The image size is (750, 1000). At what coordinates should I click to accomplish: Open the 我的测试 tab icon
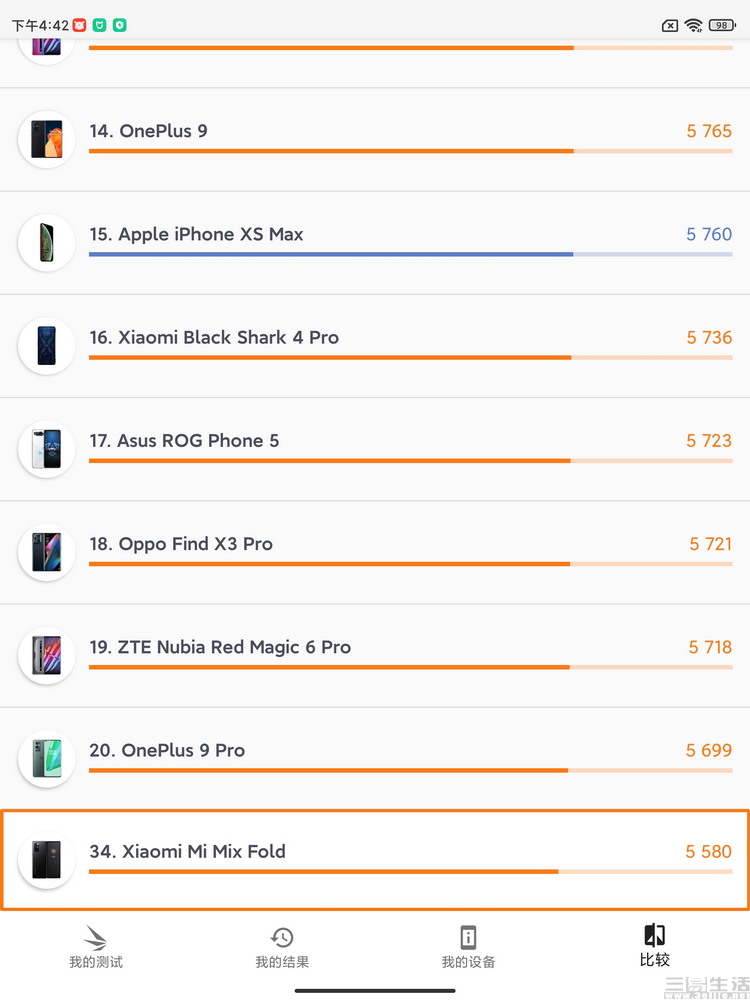95,937
